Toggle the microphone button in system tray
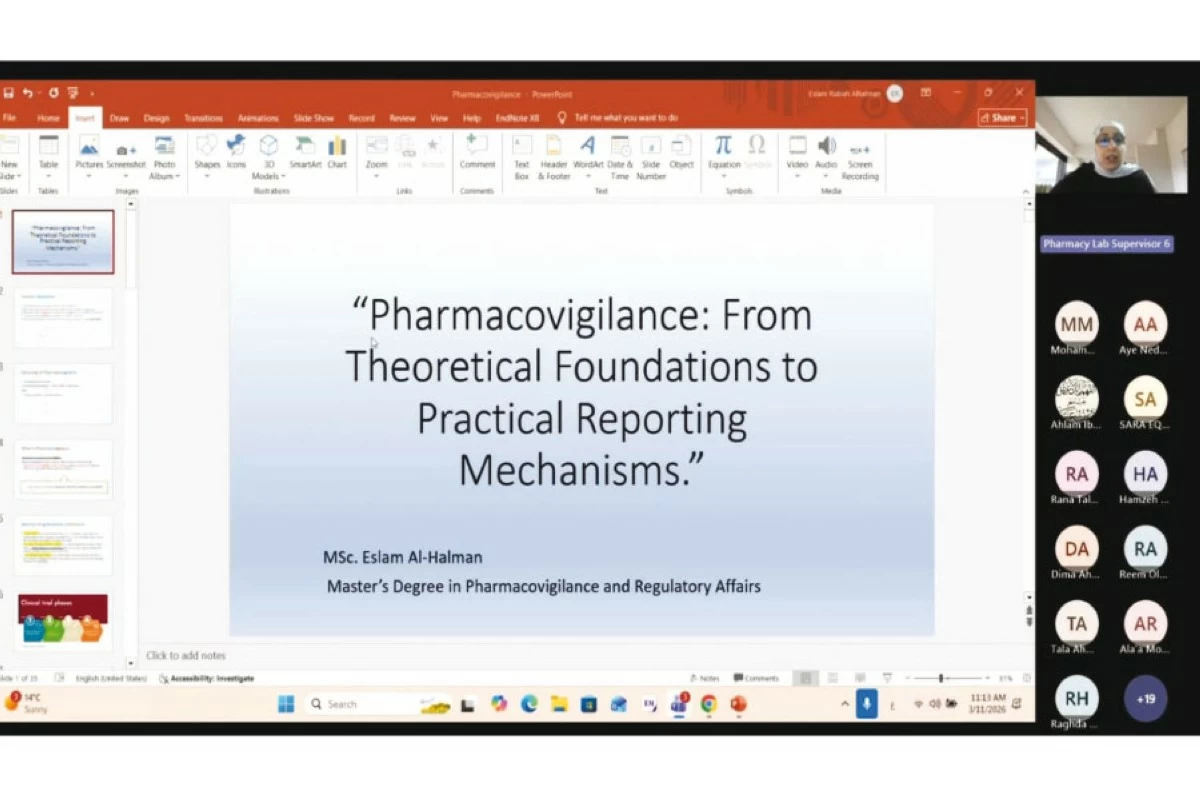Viewport: 1200px width, 800px height. (x=867, y=704)
